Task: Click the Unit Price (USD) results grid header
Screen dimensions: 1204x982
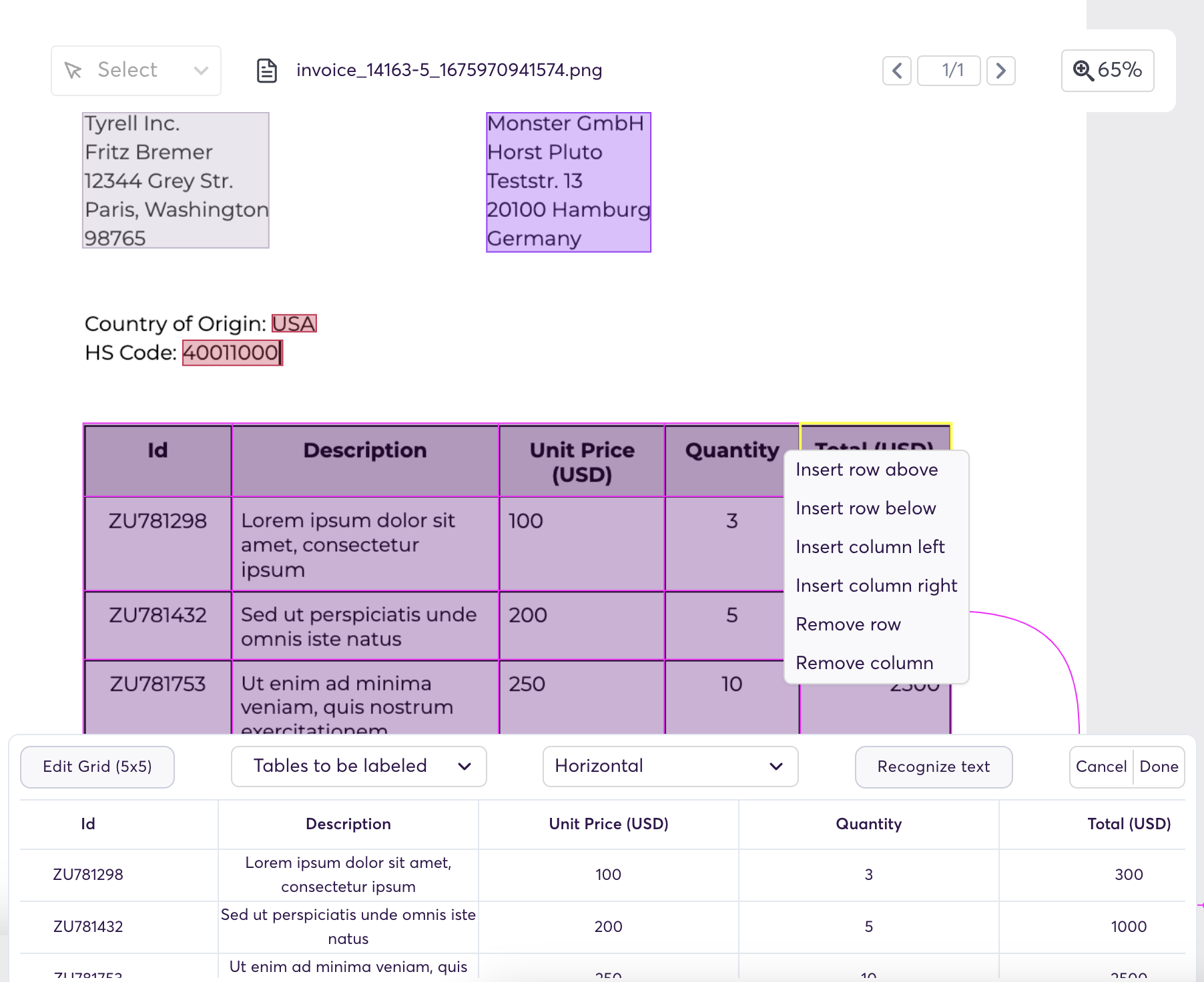Action: (609, 824)
